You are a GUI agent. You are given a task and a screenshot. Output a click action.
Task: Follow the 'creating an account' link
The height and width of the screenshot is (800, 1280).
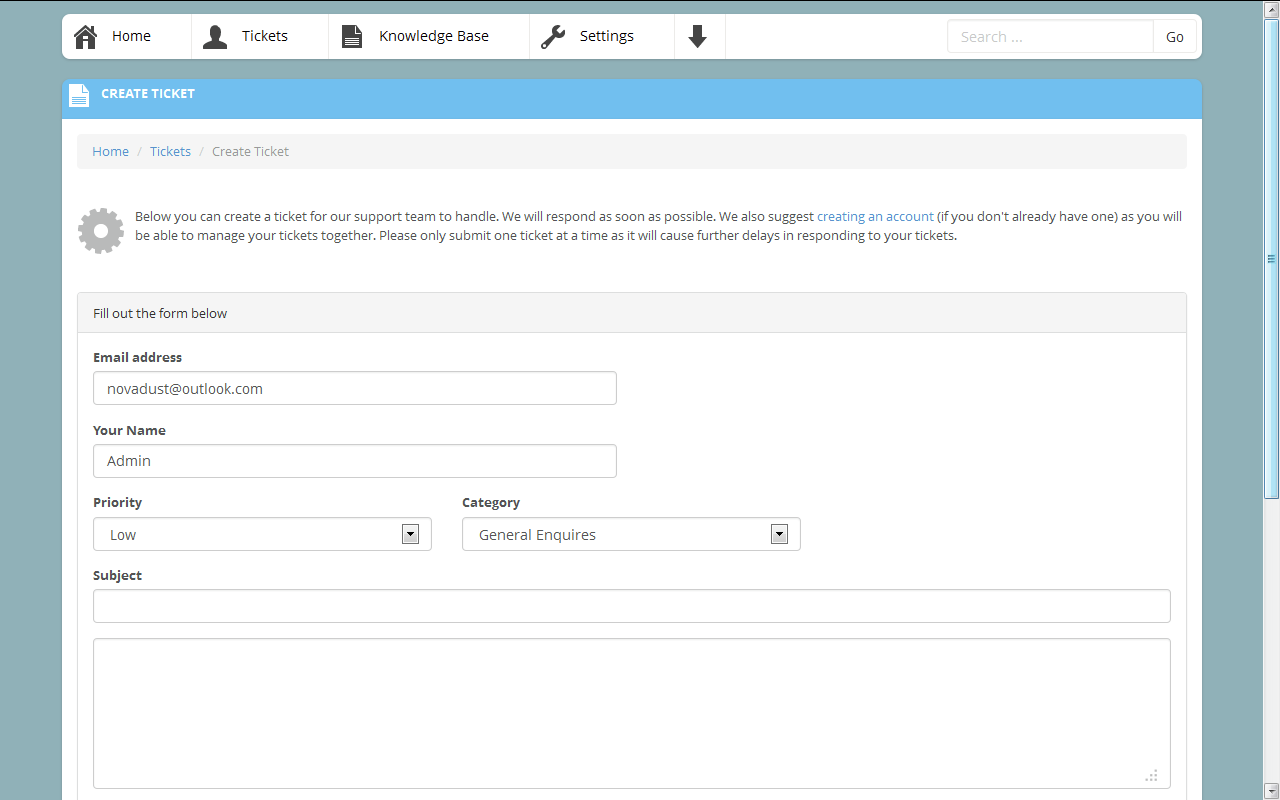pyautogui.click(x=875, y=216)
